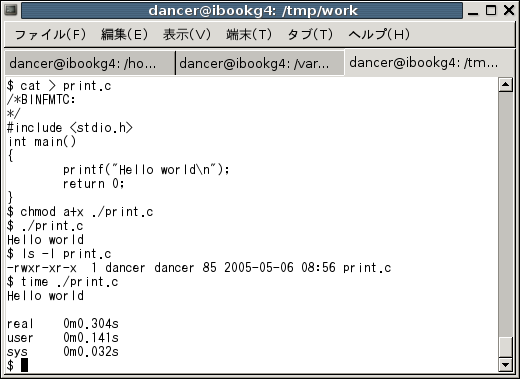Click the 'user 0m0.141s' timing line
The height and width of the screenshot is (379, 520).
click(x=63, y=338)
